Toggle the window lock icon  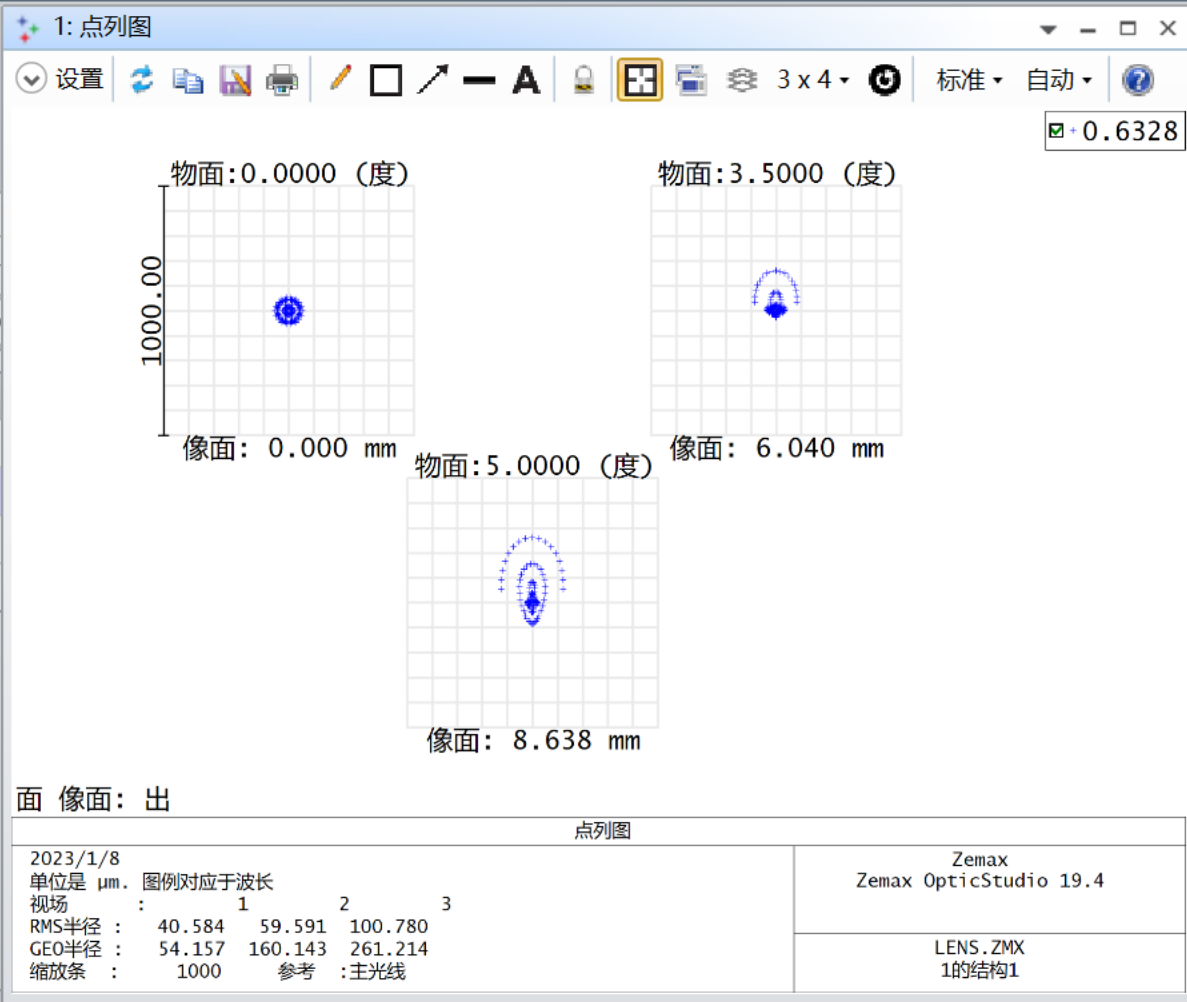tap(584, 79)
